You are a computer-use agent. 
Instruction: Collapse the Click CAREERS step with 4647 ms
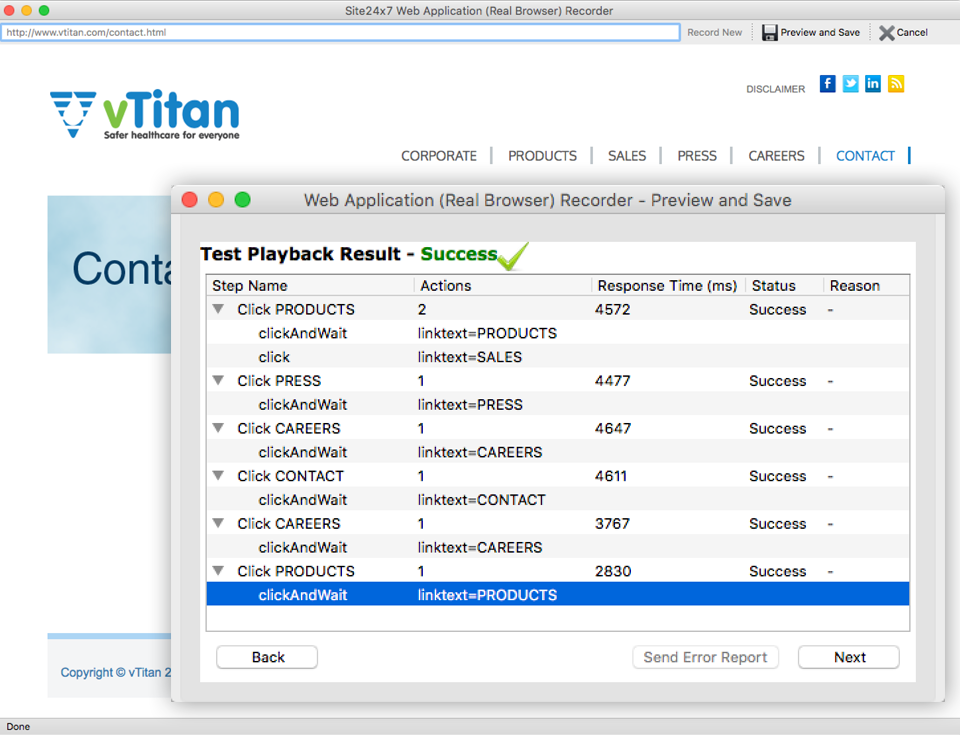coord(218,428)
